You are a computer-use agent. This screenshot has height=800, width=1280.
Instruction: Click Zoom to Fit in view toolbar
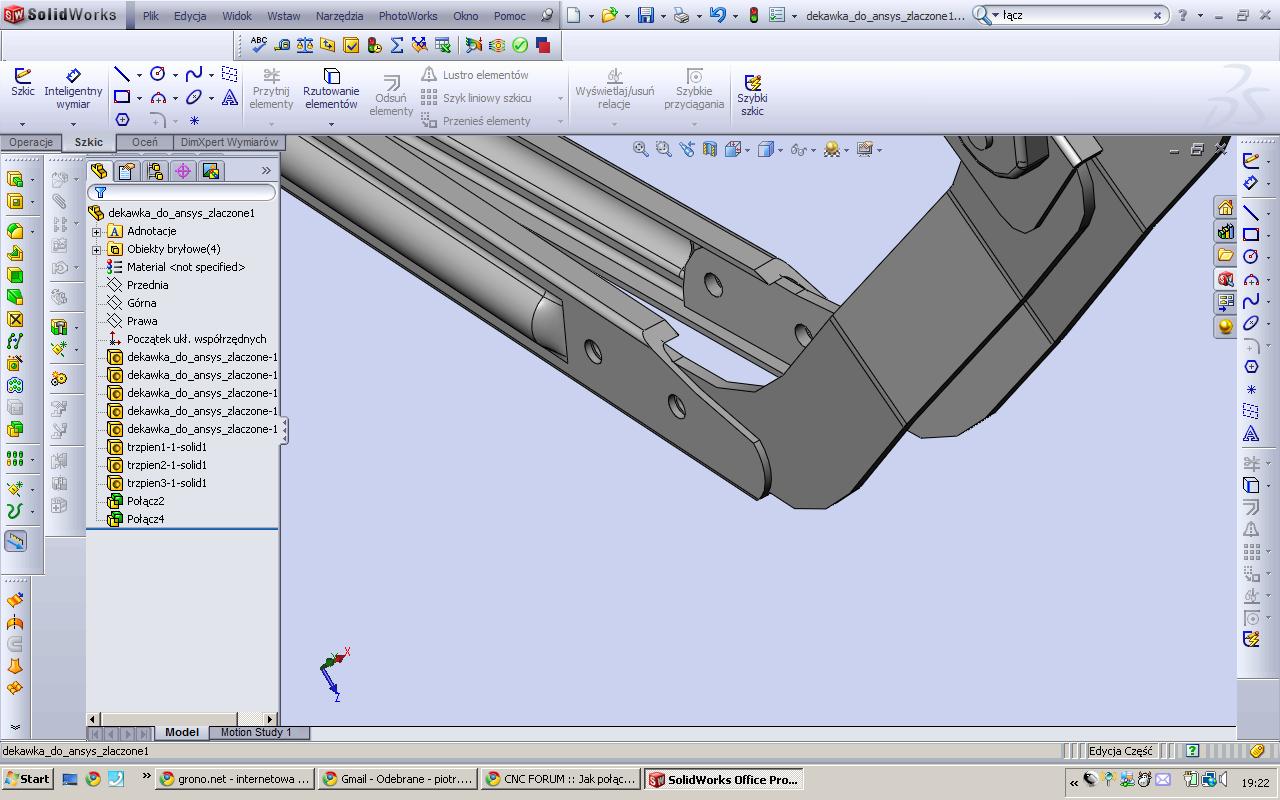[x=641, y=149]
